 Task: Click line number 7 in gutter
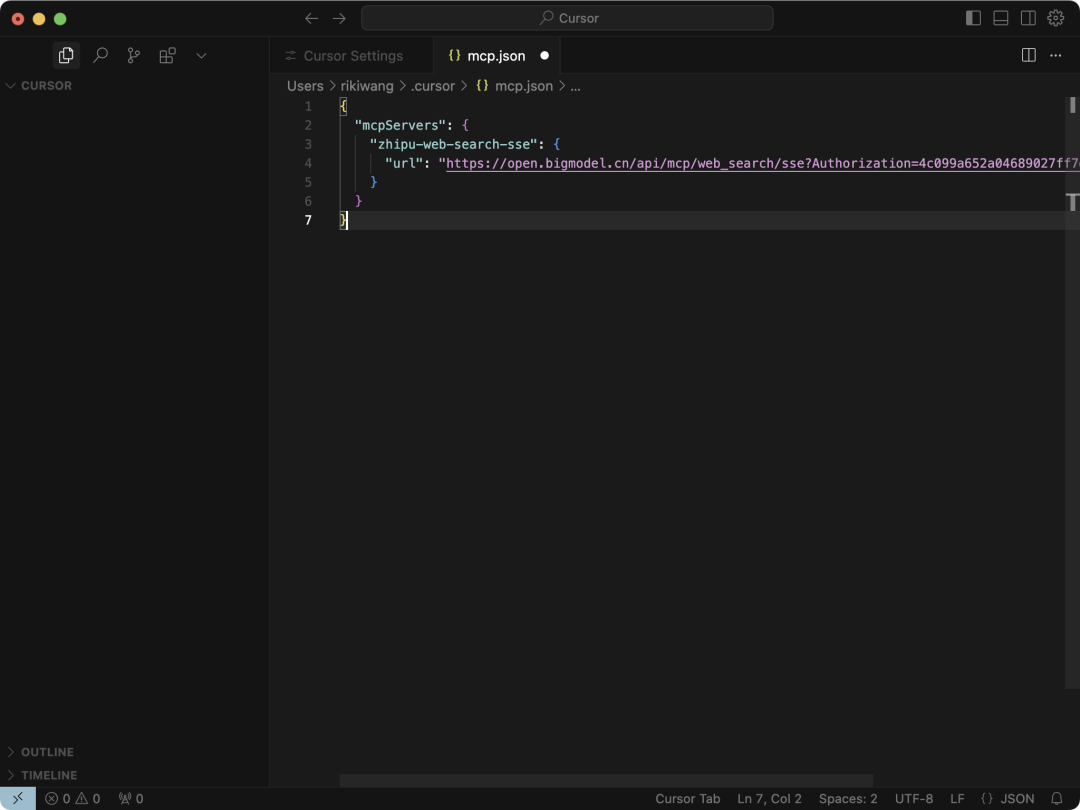pyautogui.click(x=308, y=220)
